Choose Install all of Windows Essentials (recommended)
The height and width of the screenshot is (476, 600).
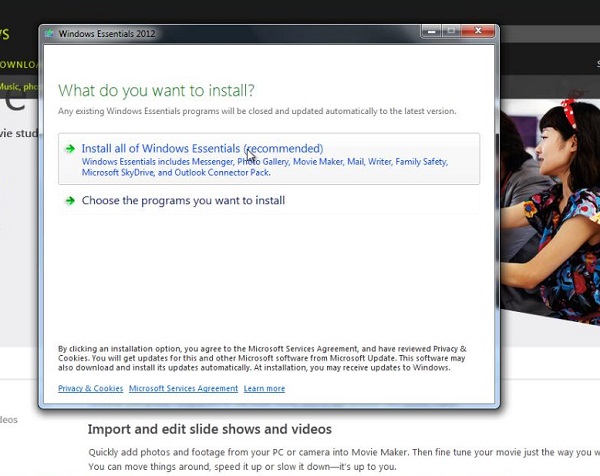[x=269, y=159]
